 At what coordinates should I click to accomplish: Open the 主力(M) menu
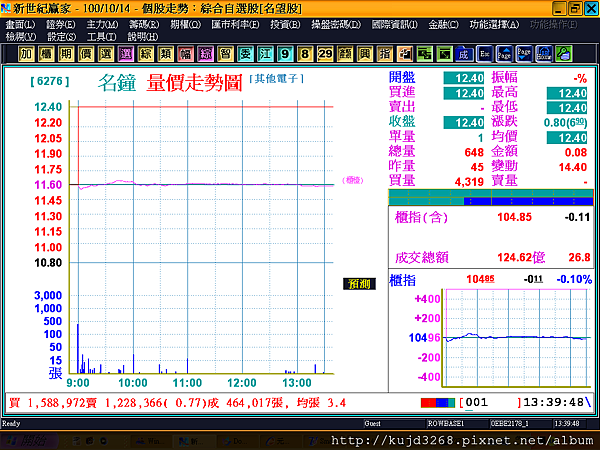(102, 25)
